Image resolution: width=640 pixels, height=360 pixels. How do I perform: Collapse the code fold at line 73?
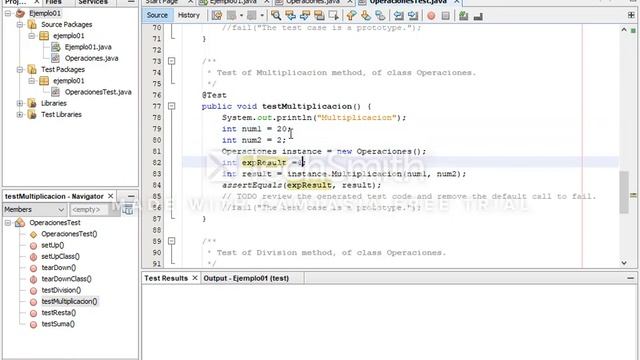click(x=171, y=61)
